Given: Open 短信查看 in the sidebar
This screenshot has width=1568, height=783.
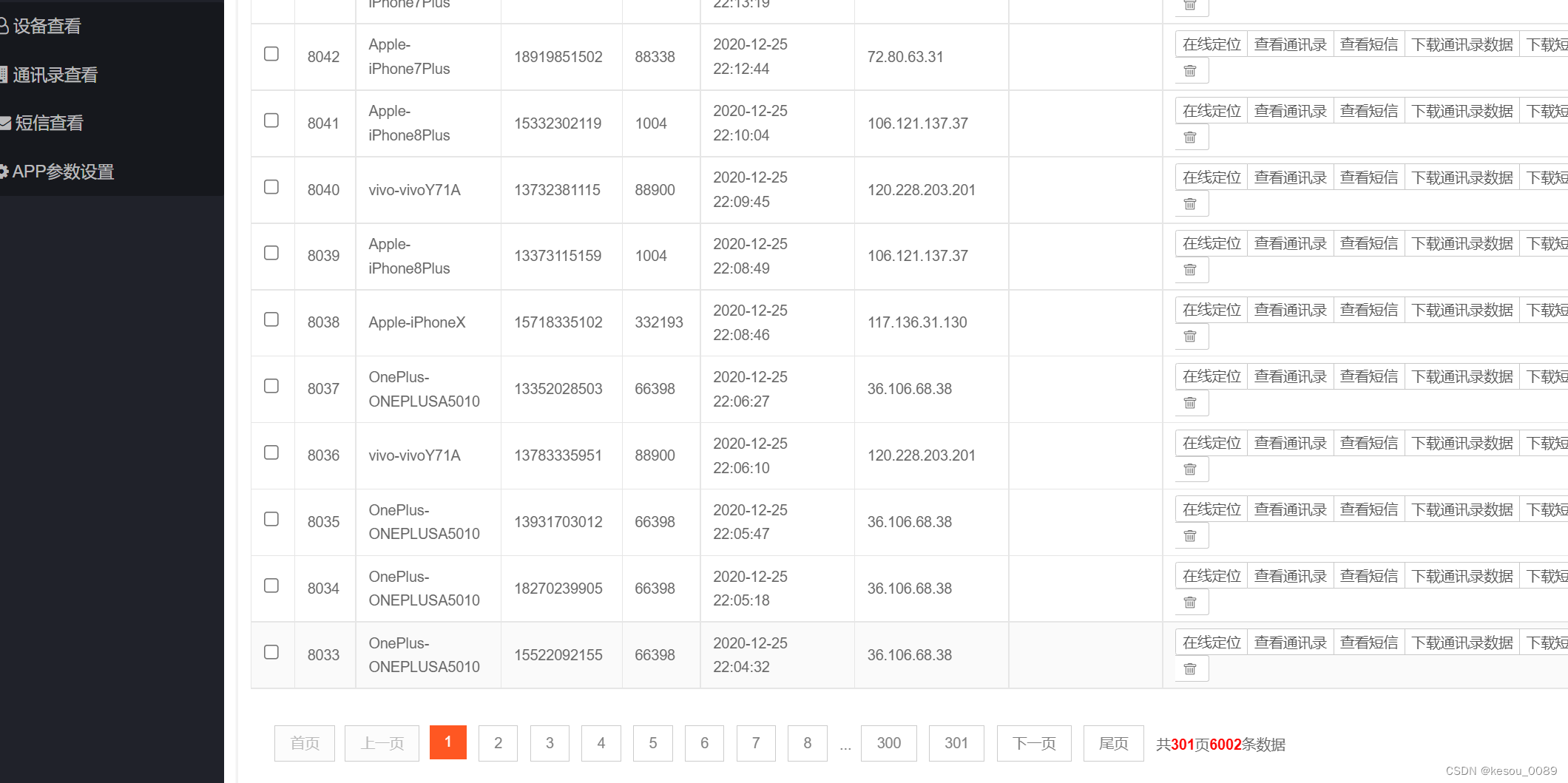Looking at the screenshot, I should pyautogui.click(x=49, y=123).
